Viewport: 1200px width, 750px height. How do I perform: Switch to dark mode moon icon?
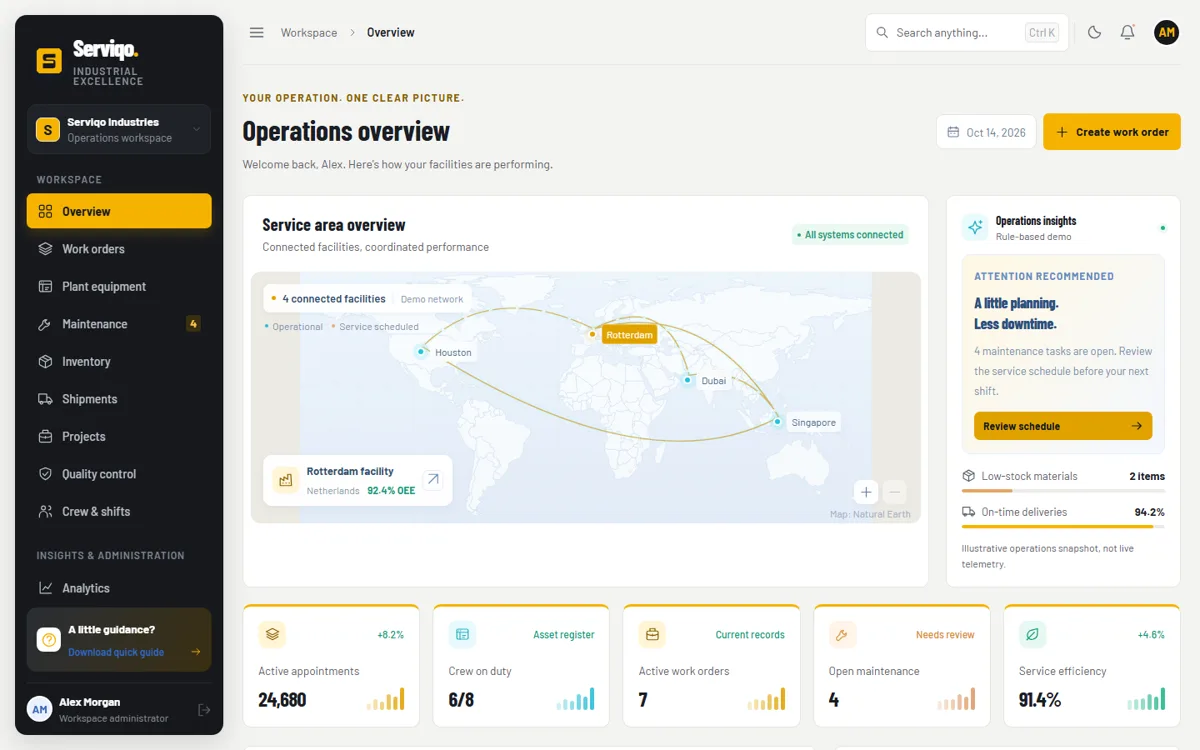tap(1094, 32)
